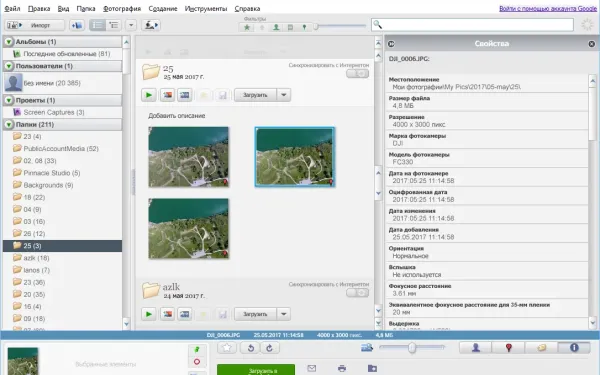Create photo collage for the 25 folder
Screen dimensions: 600x375
[x=167, y=95]
